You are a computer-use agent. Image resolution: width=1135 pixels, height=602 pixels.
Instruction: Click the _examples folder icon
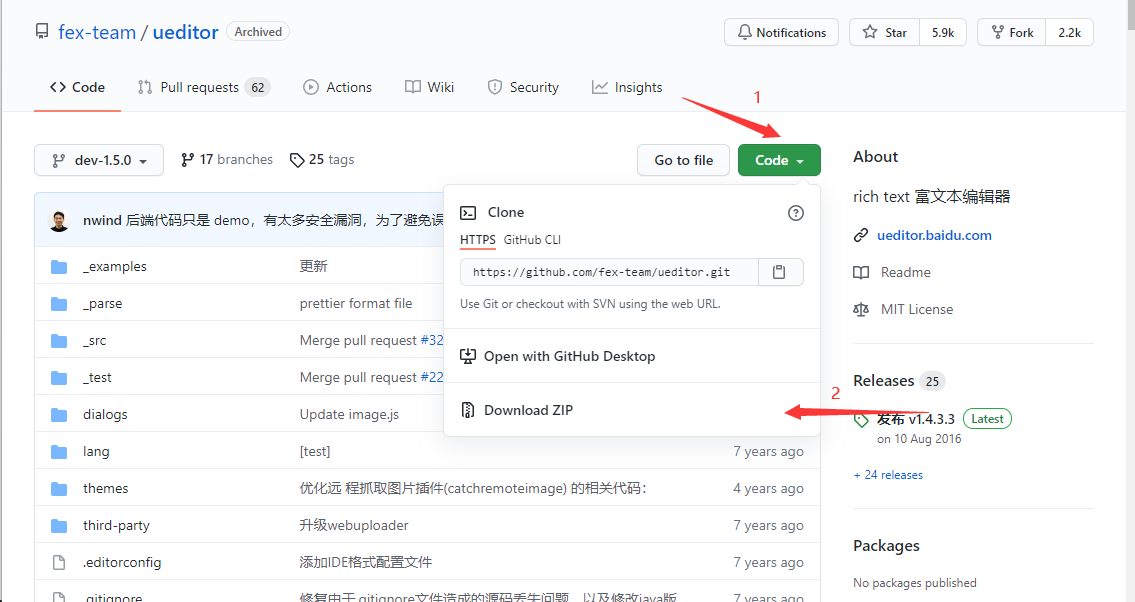59,266
